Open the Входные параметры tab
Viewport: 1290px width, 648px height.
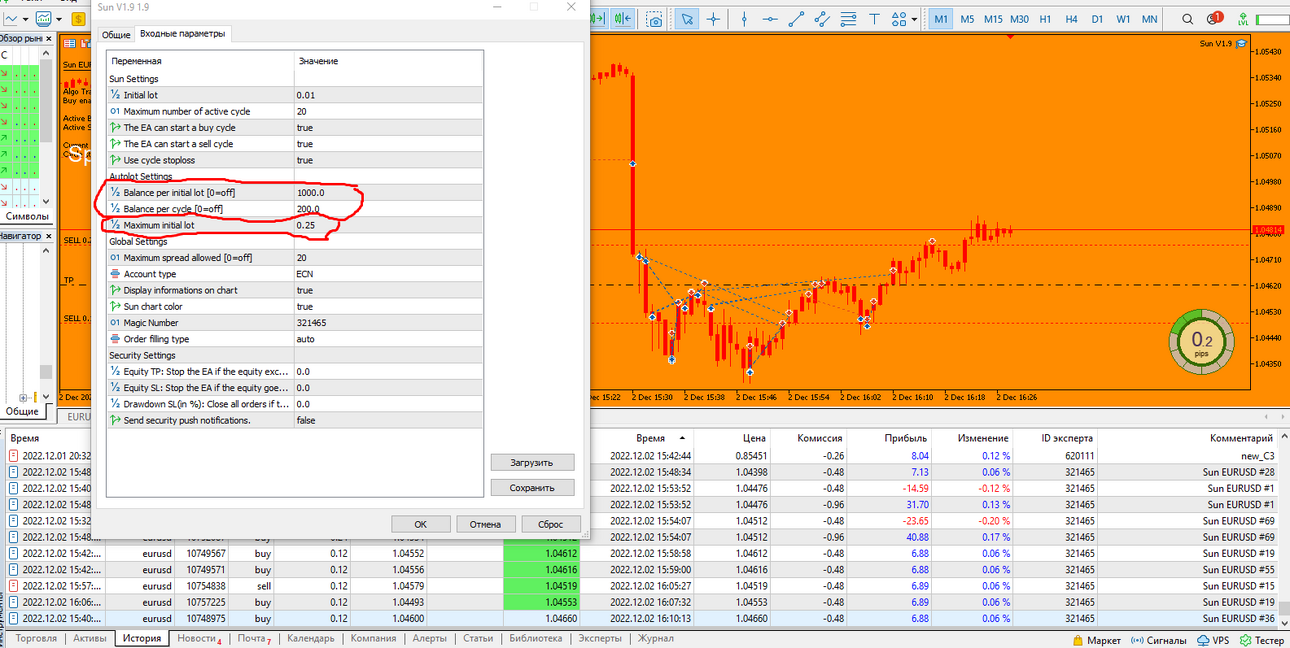(x=181, y=33)
